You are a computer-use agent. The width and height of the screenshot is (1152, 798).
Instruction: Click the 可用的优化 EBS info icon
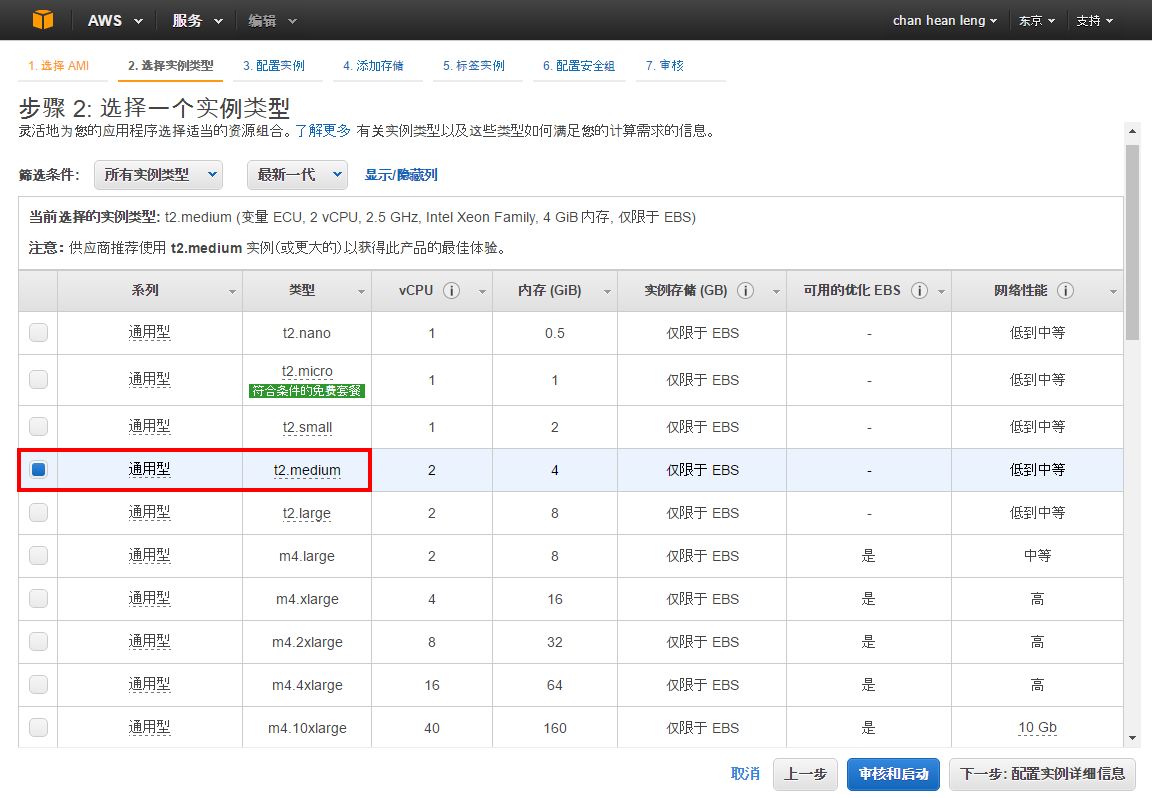click(x=919, y=291)
